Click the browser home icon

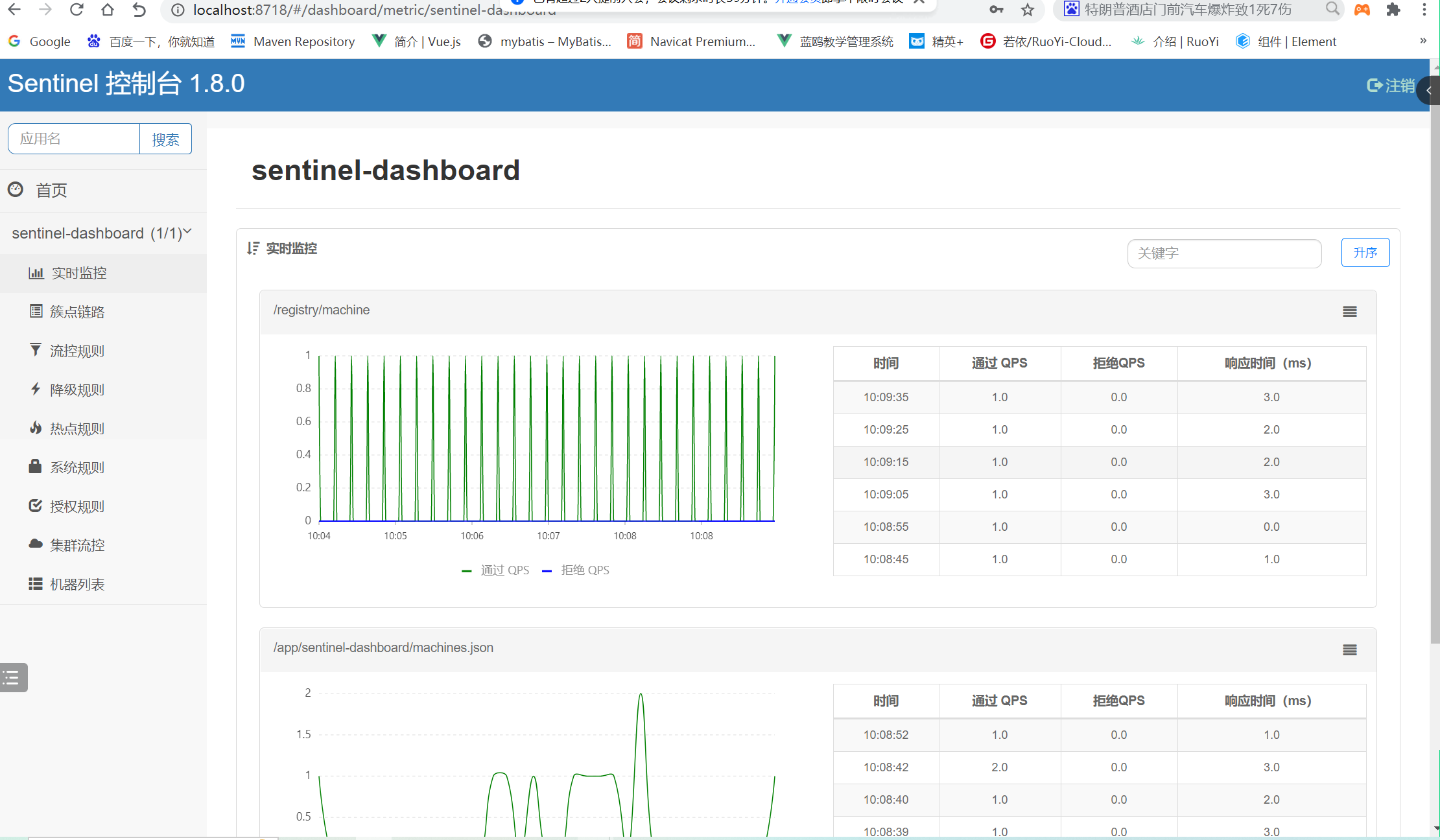pyautogui.click(x=108, y=10)
